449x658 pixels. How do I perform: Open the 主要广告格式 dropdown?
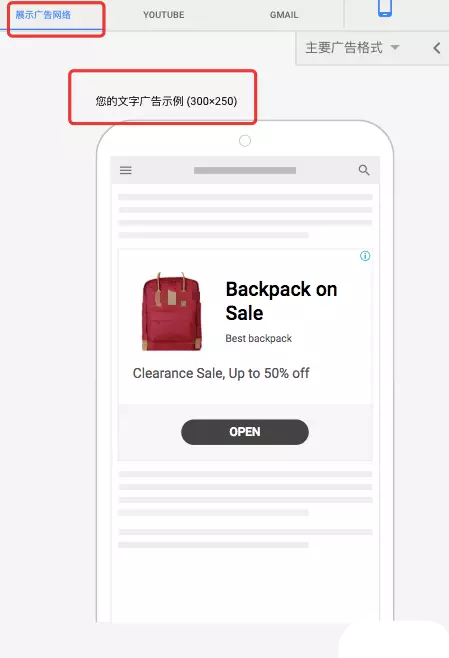[x=352, y=48]
